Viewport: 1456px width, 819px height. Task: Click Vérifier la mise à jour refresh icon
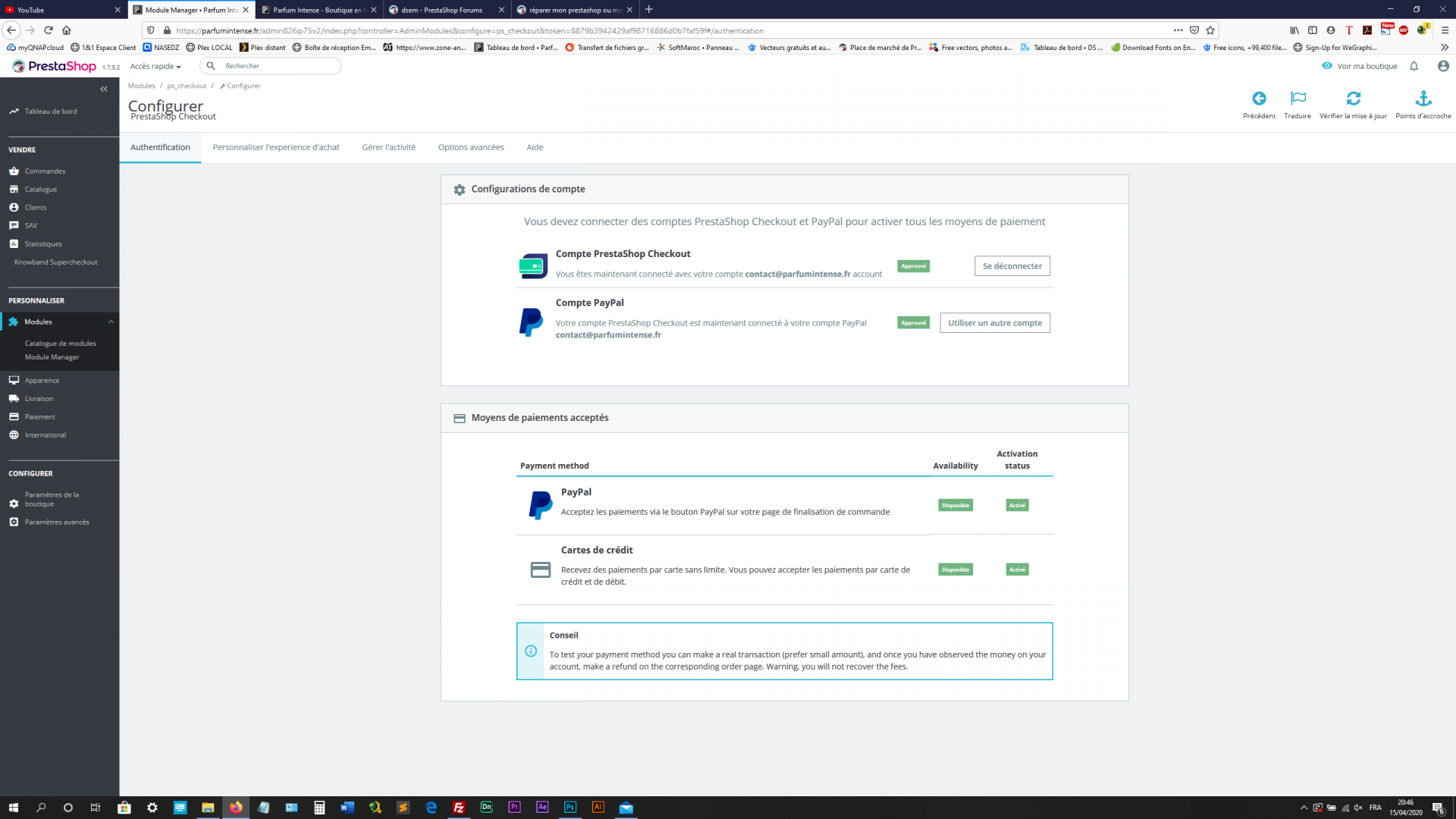click(1353, 99)
